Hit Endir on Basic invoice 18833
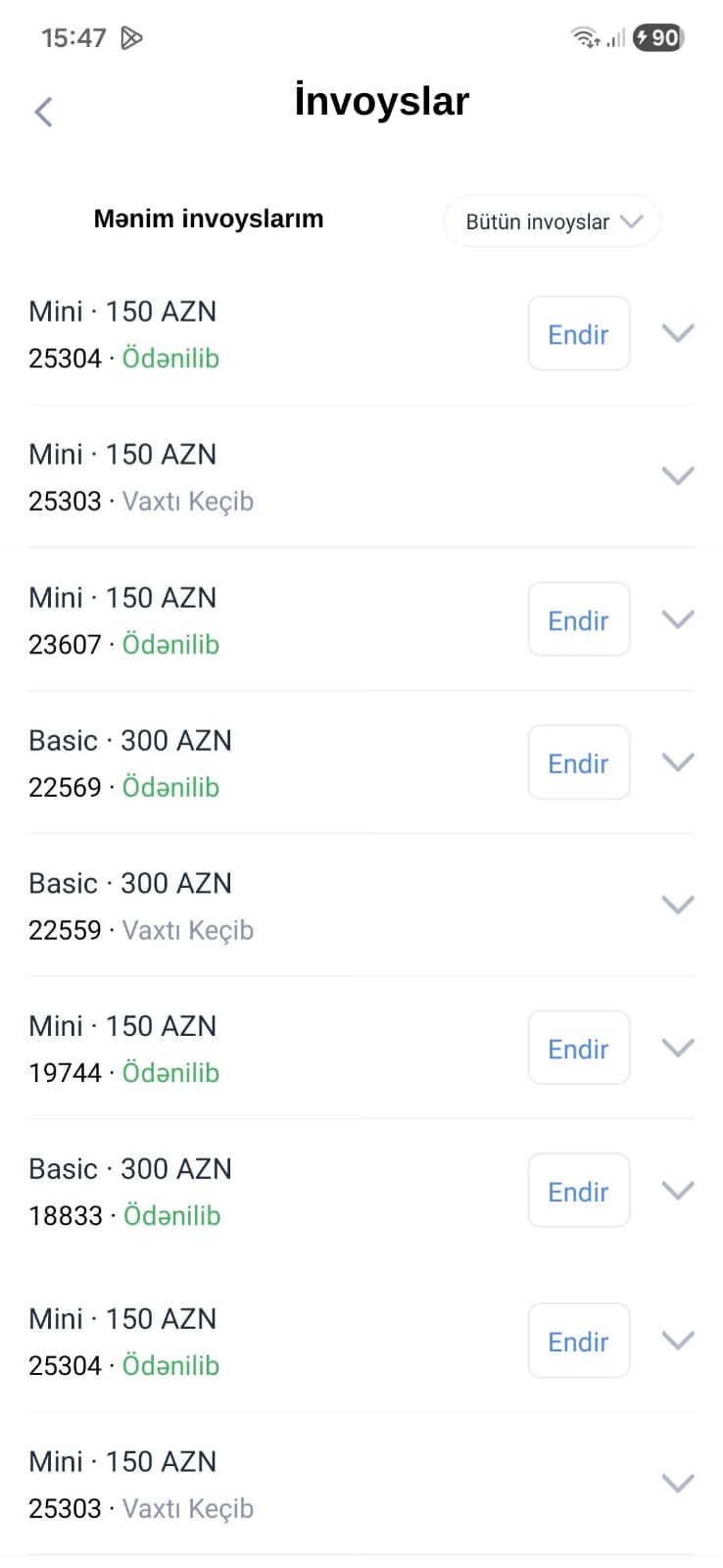 [578, 1192]
